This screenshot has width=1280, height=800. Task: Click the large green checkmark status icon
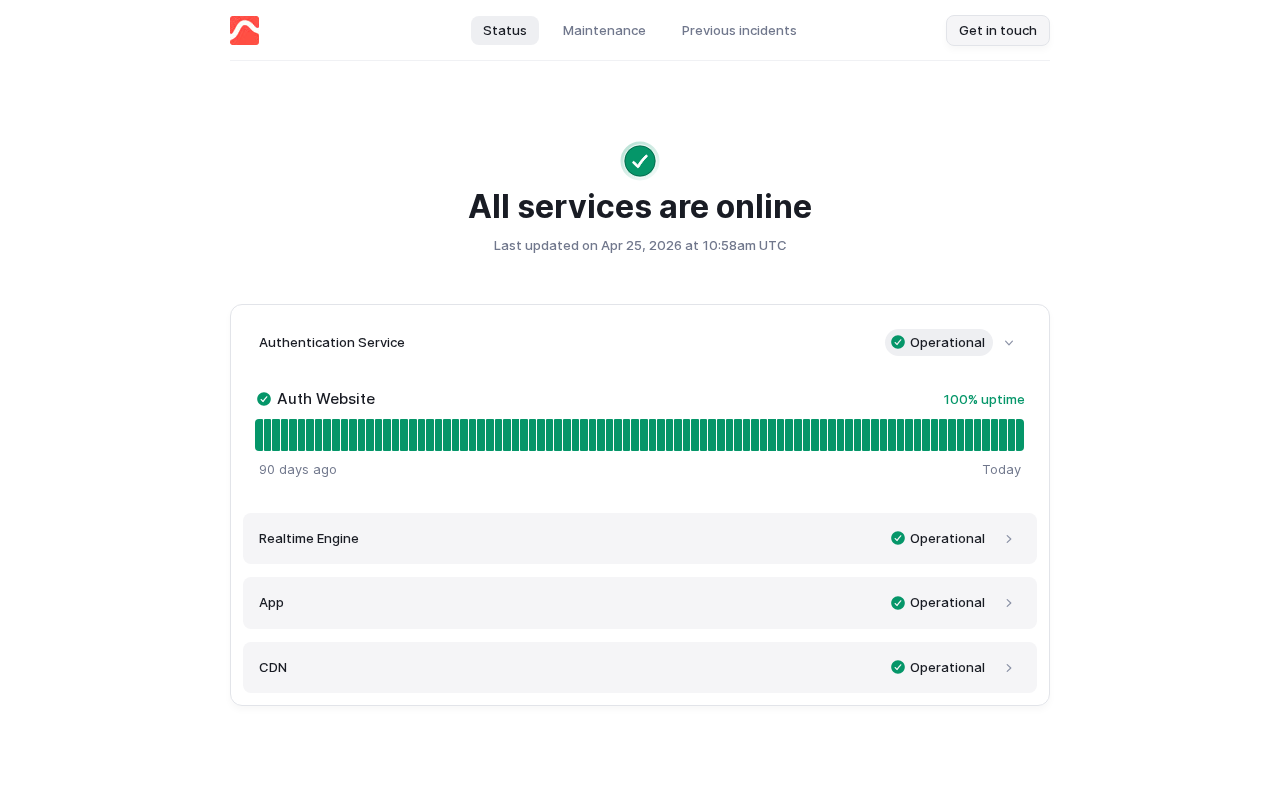[x=640, y=161]
